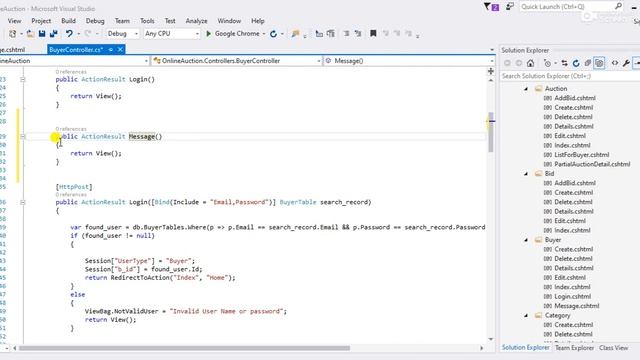Collapse the Category folder in Solution Explorer
The height and width of the screenshot is (360, 640).
526,316
